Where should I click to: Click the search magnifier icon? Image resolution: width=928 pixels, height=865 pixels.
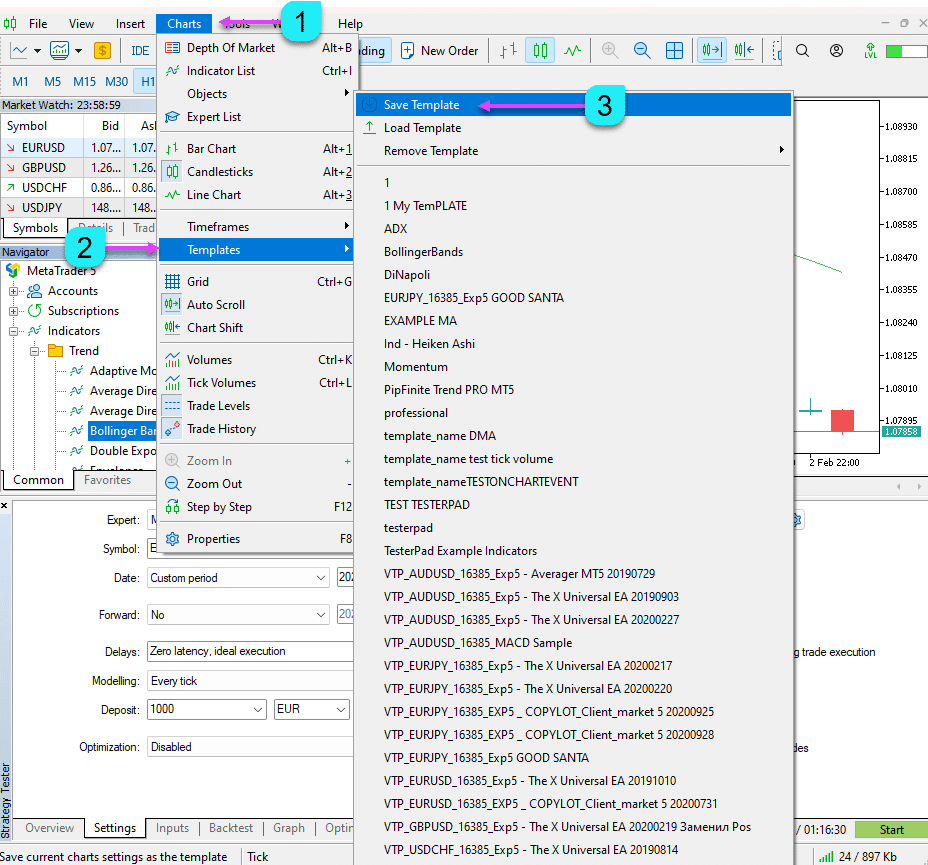(x=802, y=50)
